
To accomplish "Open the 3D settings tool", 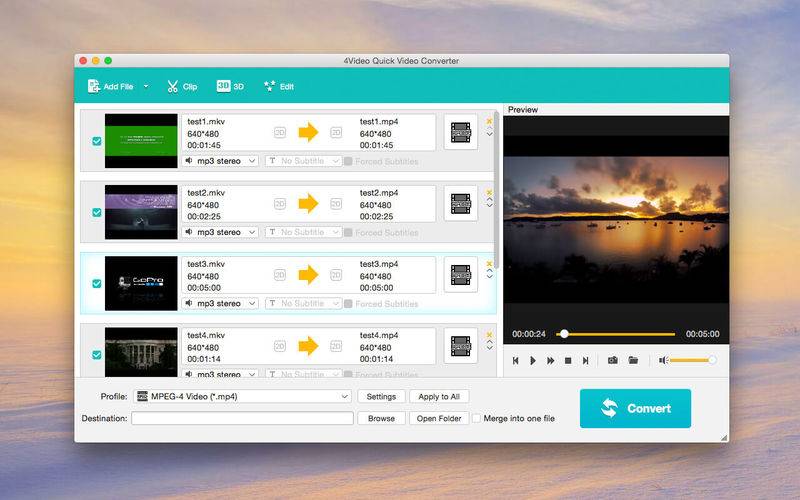I will coord(230,86).
